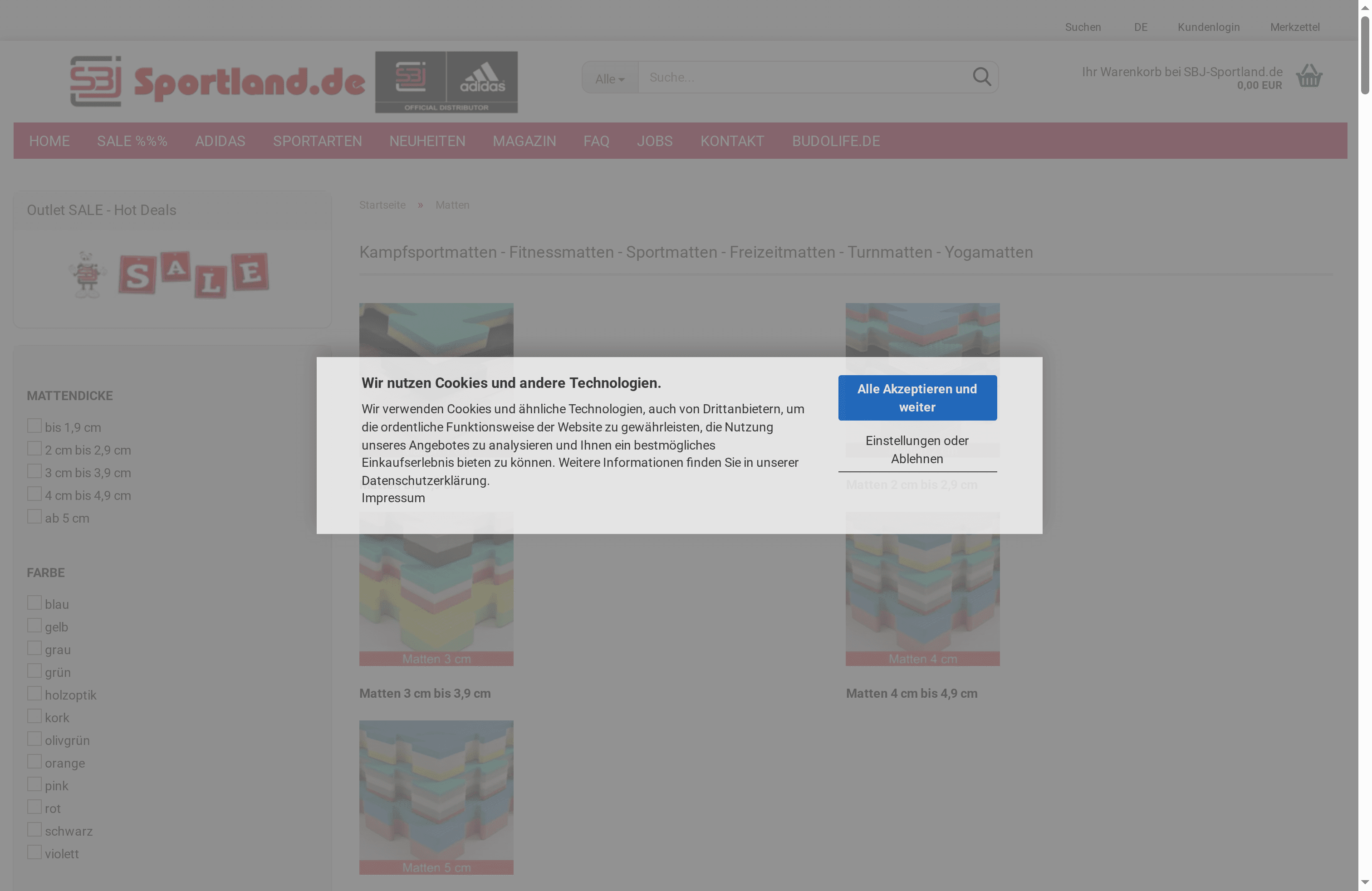This screenshot has width=1372, height=891.
Task: Check the filter 'bis 1,9 cm'
Action: (x=34, y=426)
